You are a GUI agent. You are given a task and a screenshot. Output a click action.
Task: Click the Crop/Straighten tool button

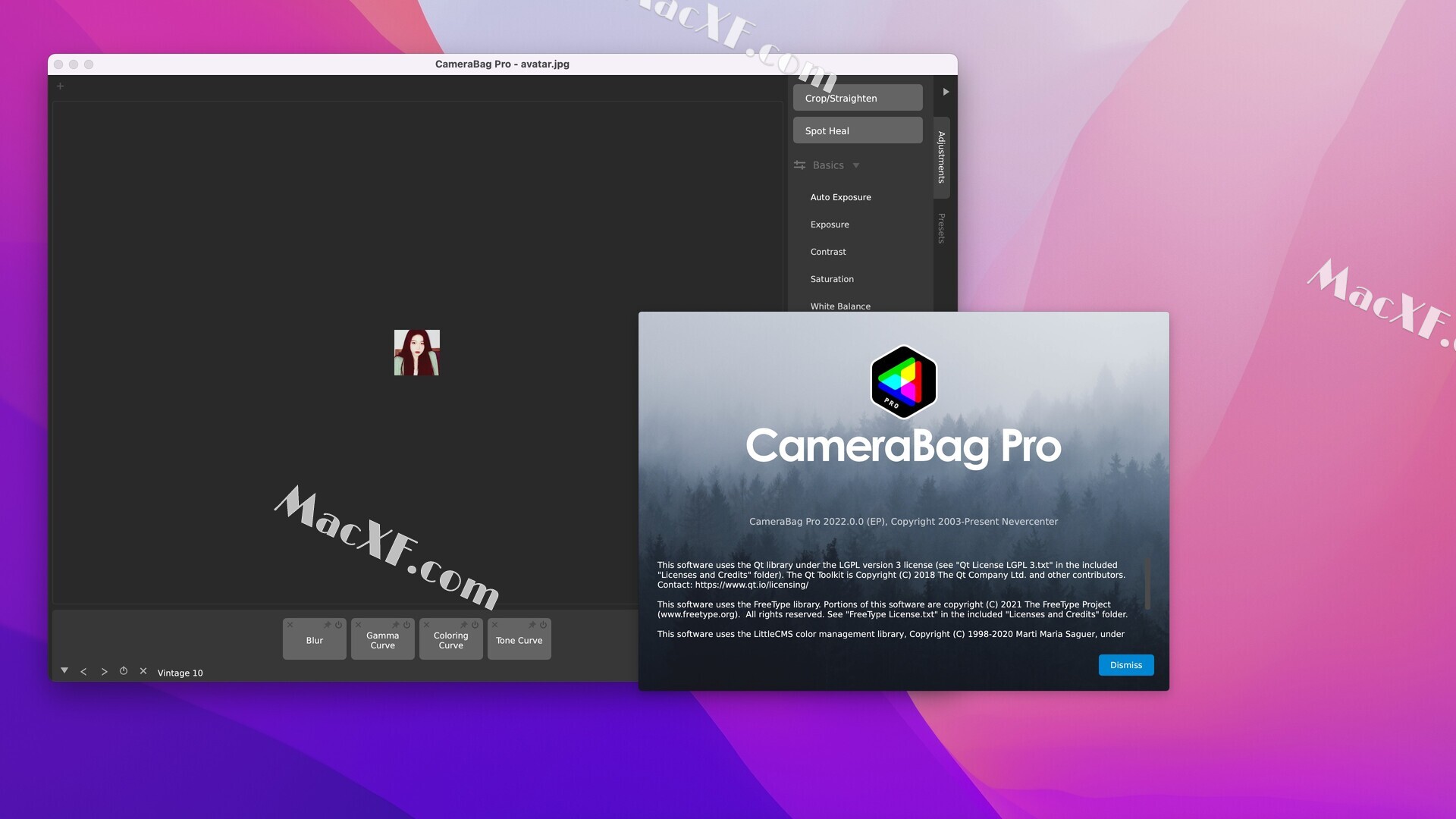[x=857, y=97]
